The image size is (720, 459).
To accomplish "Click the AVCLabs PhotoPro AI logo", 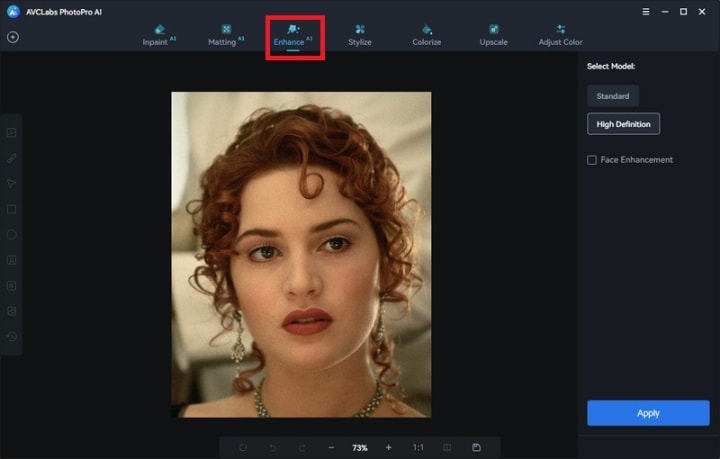I will pos(13,11).
